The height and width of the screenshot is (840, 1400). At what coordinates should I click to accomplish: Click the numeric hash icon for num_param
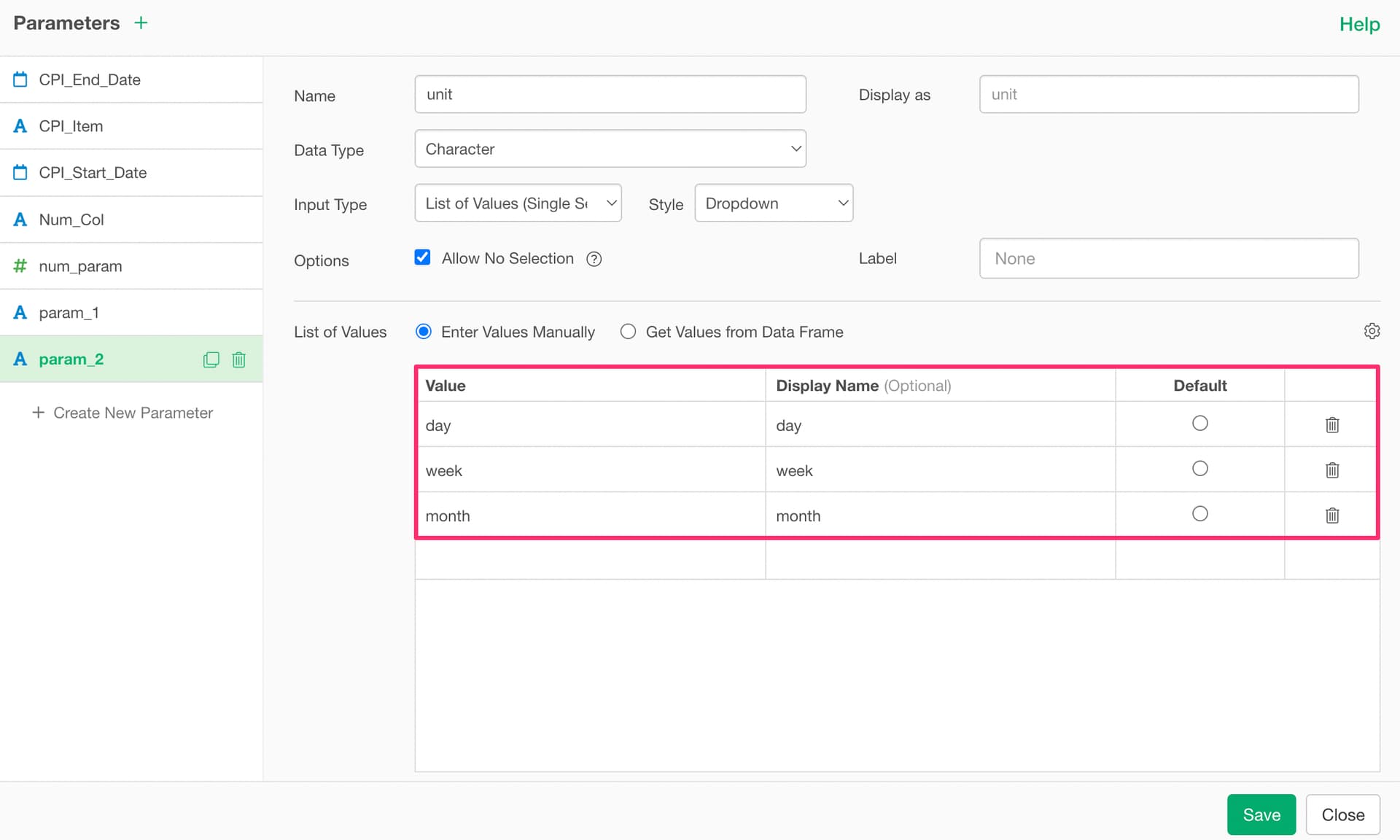20,266
